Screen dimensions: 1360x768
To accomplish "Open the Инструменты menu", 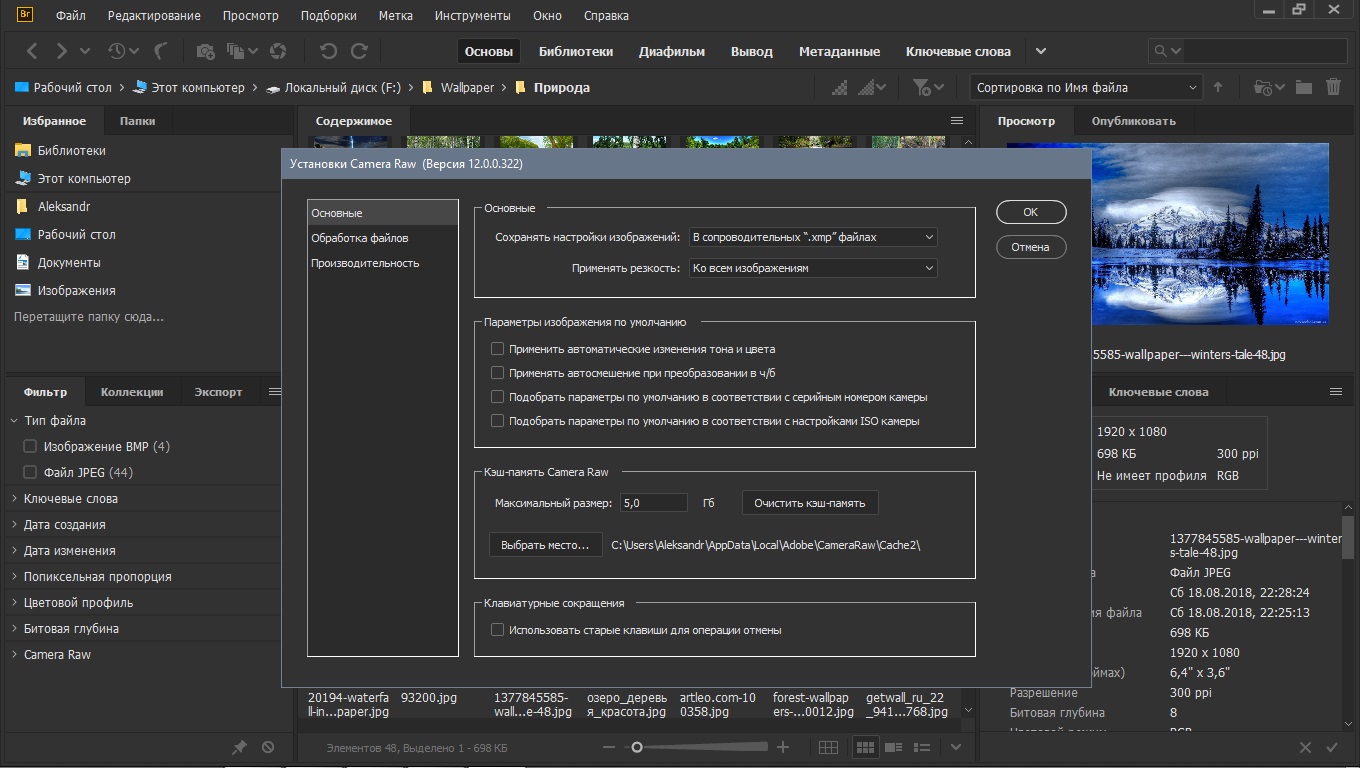I will (472, 16).
